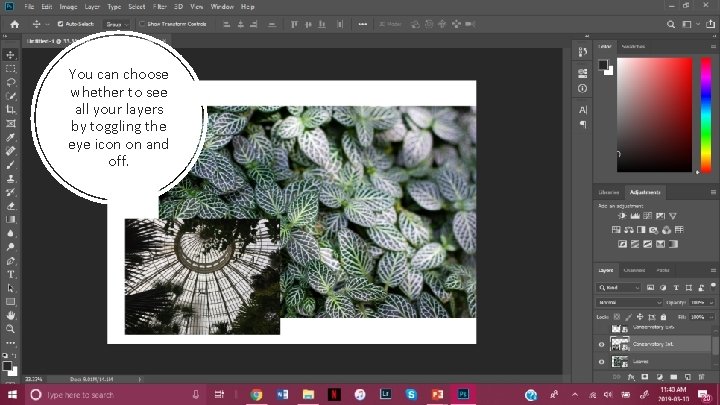Toggle lock position
This screenshot has height=405, width=720.
pos(640,317)
